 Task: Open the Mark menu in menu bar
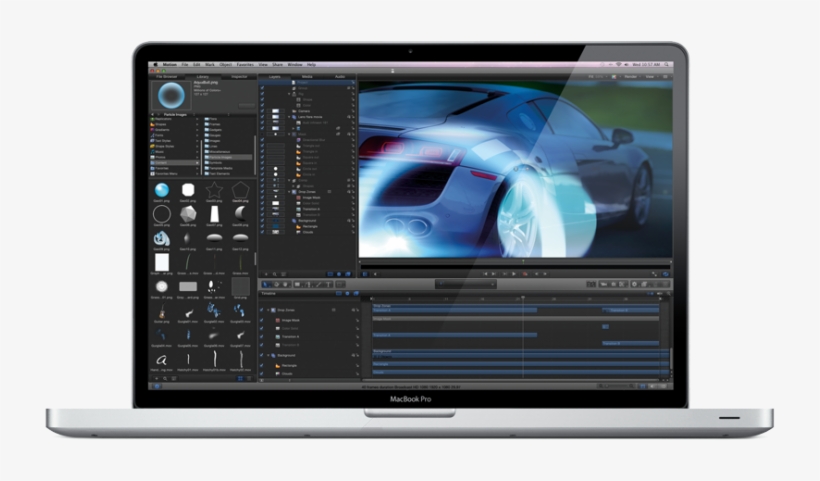[x=210, y=64]
